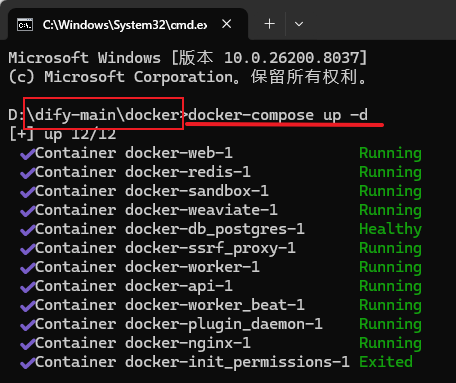This screenshot has height=383, width=456.
Task: Expand the new tab profile dropdown
Action: point(299,24)
